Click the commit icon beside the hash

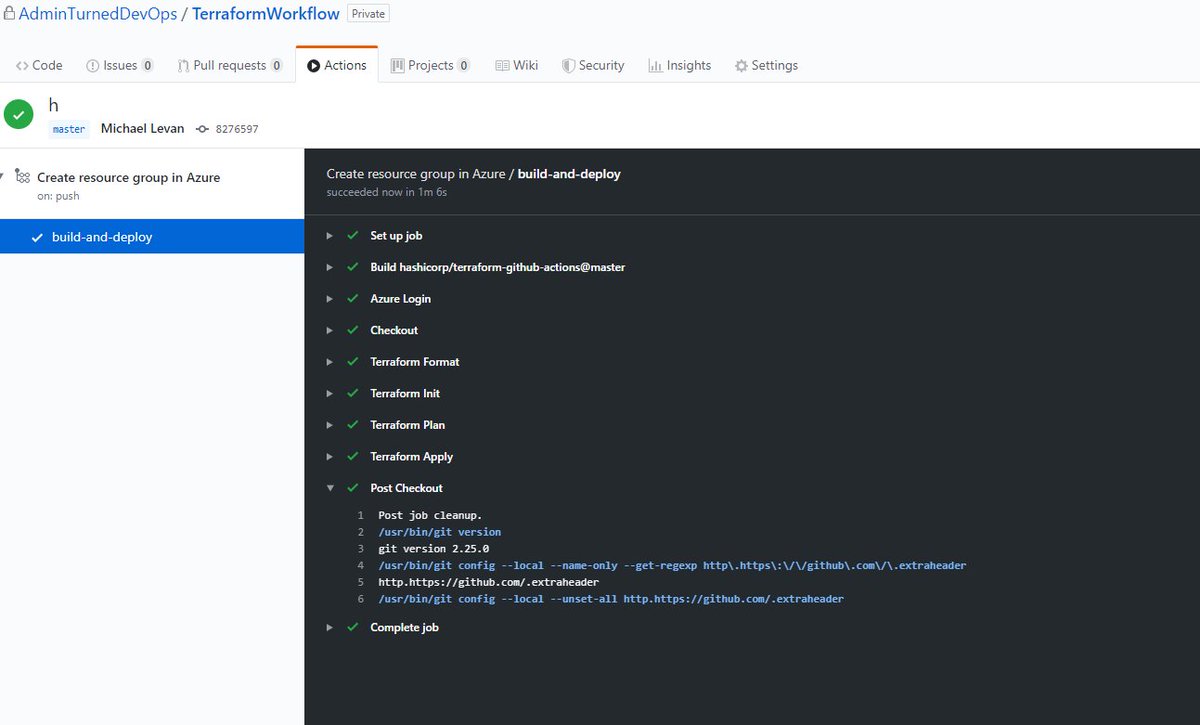(202, 129)
